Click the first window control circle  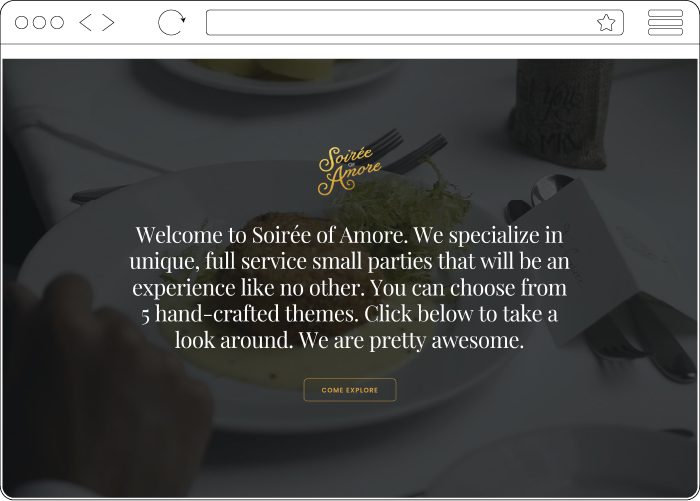coord(21,22)
